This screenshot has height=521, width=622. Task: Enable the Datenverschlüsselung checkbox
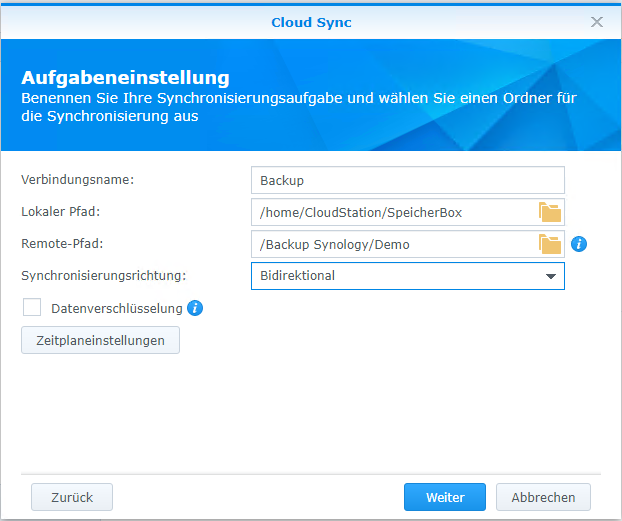click(x=32, y=308)
